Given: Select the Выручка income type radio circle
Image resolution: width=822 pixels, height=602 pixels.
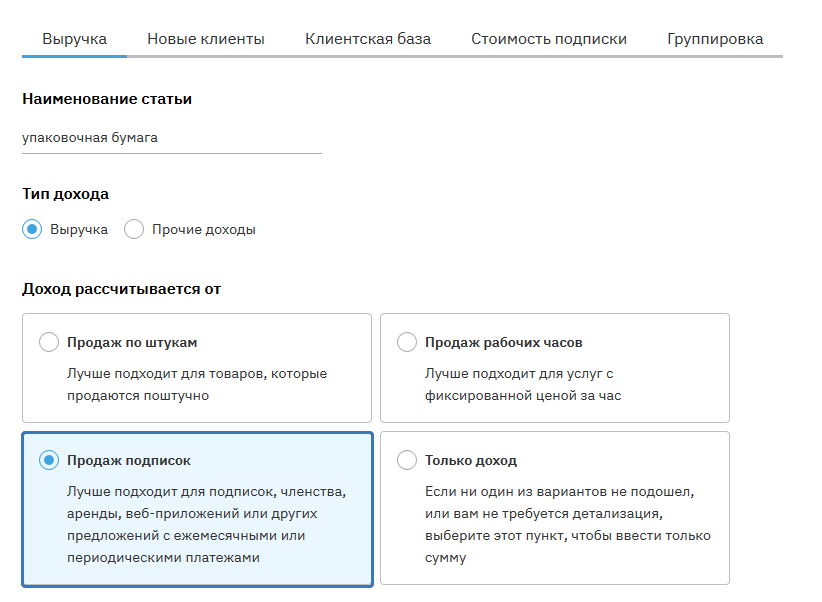Looking at the screenshot, I should tap(33, 229).
